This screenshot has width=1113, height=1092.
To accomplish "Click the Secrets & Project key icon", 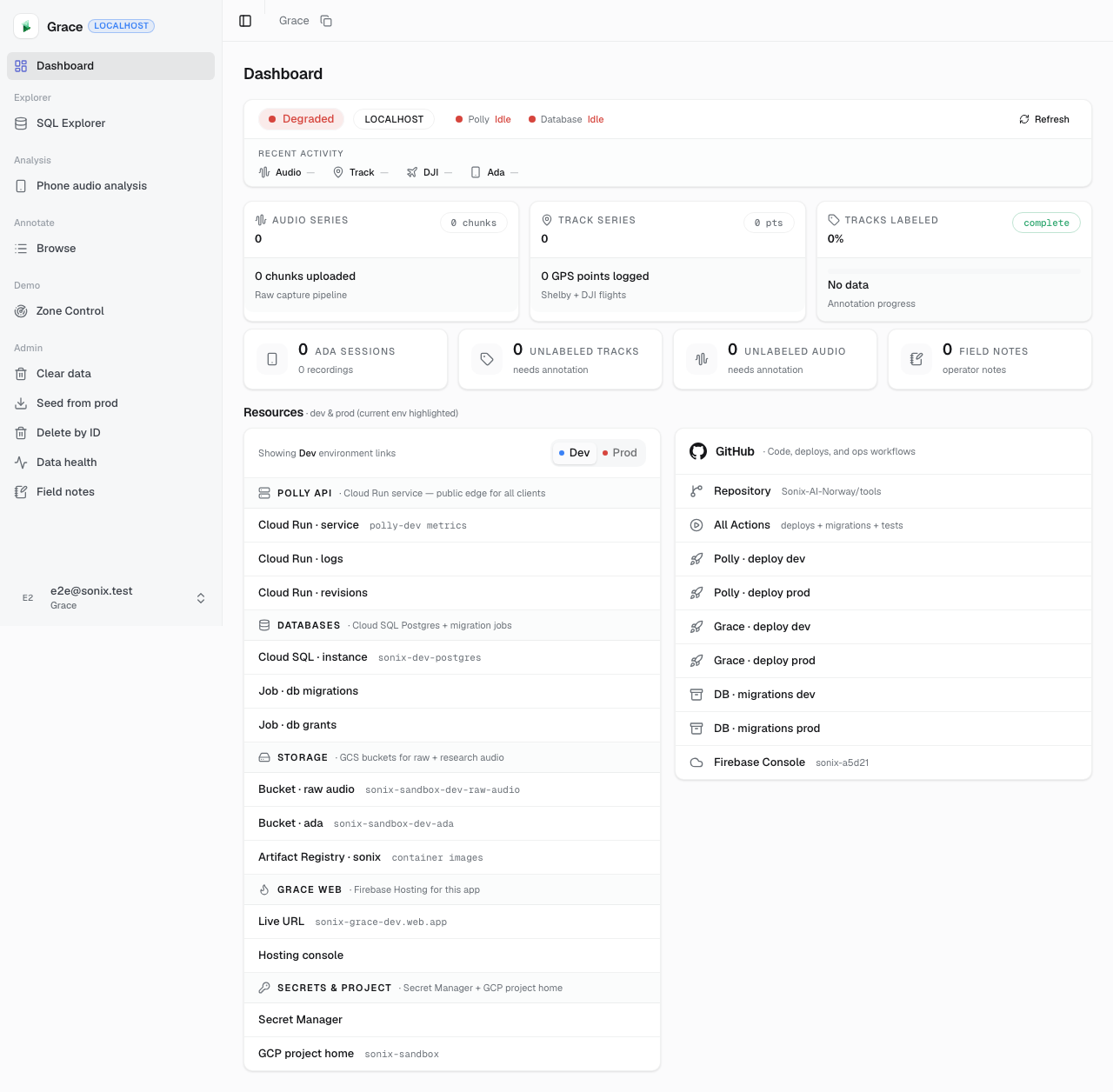I will point(264,988).
